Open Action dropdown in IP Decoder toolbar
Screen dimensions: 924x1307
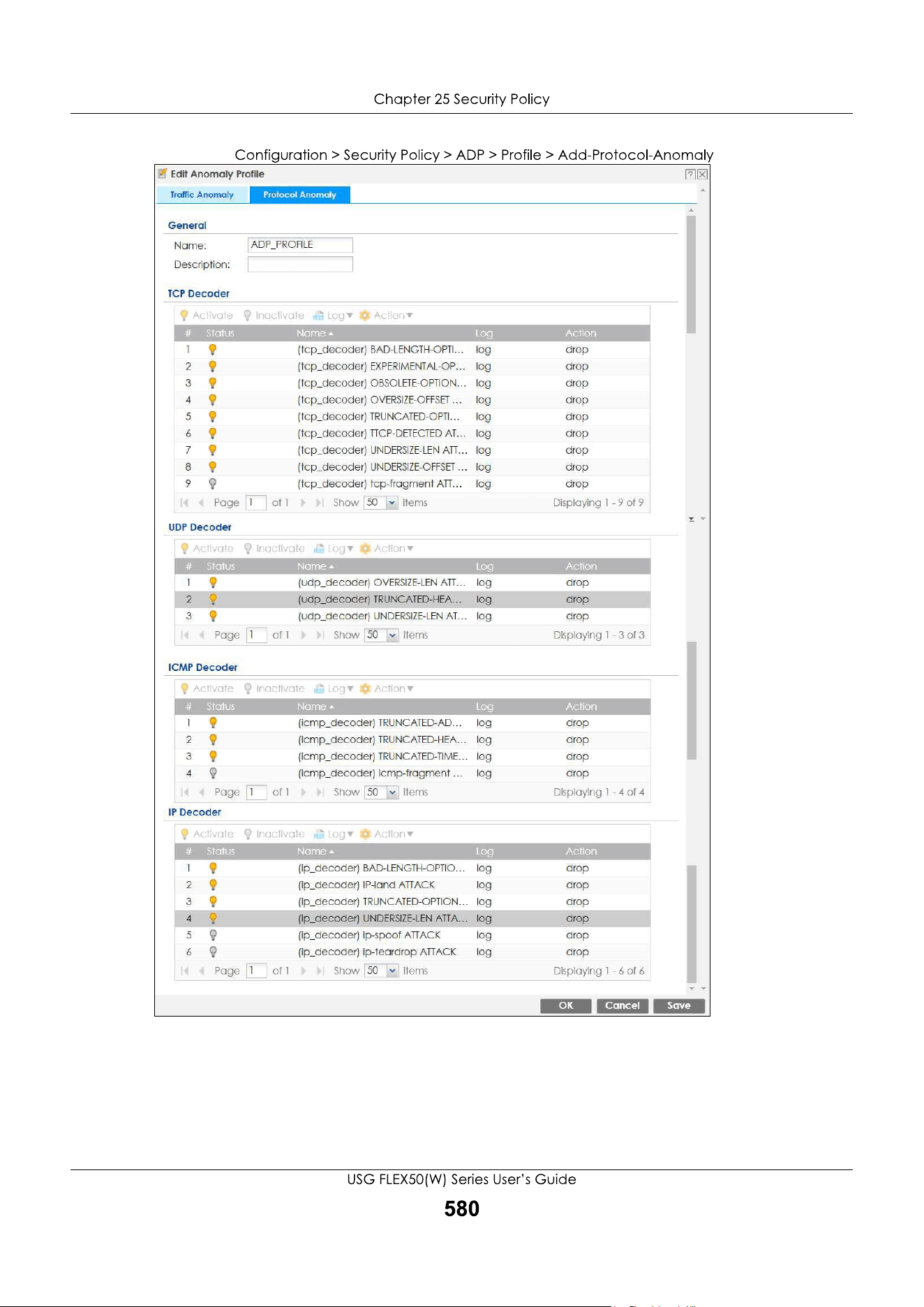(387, 834)
